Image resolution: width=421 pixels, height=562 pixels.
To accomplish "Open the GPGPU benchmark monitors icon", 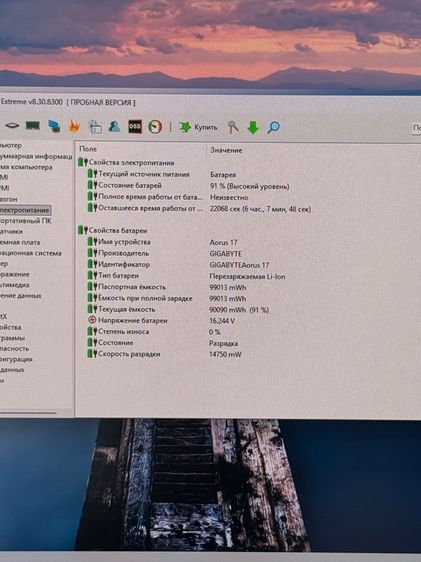I will point(54,126).
